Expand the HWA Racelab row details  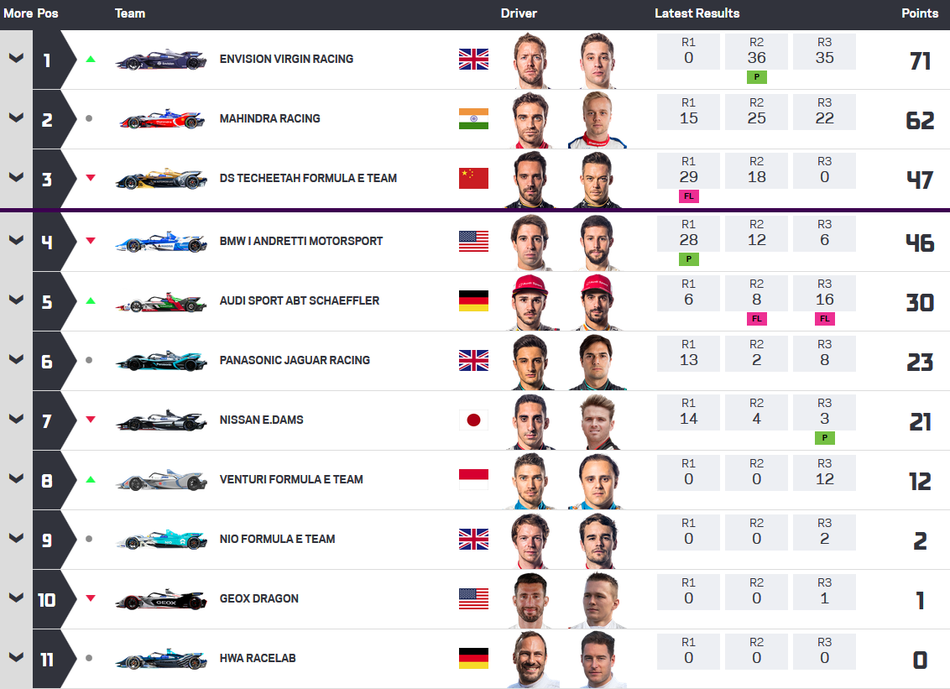point(16,657)
